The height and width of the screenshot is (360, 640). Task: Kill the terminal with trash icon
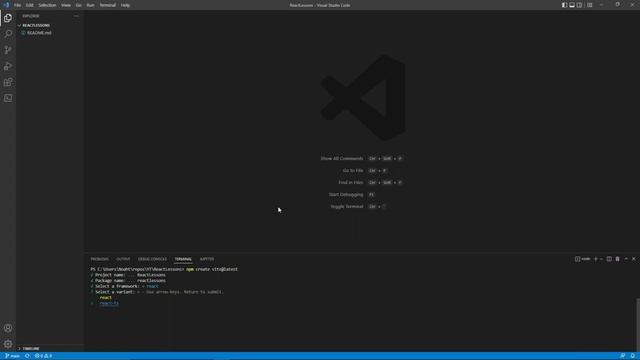618,259
